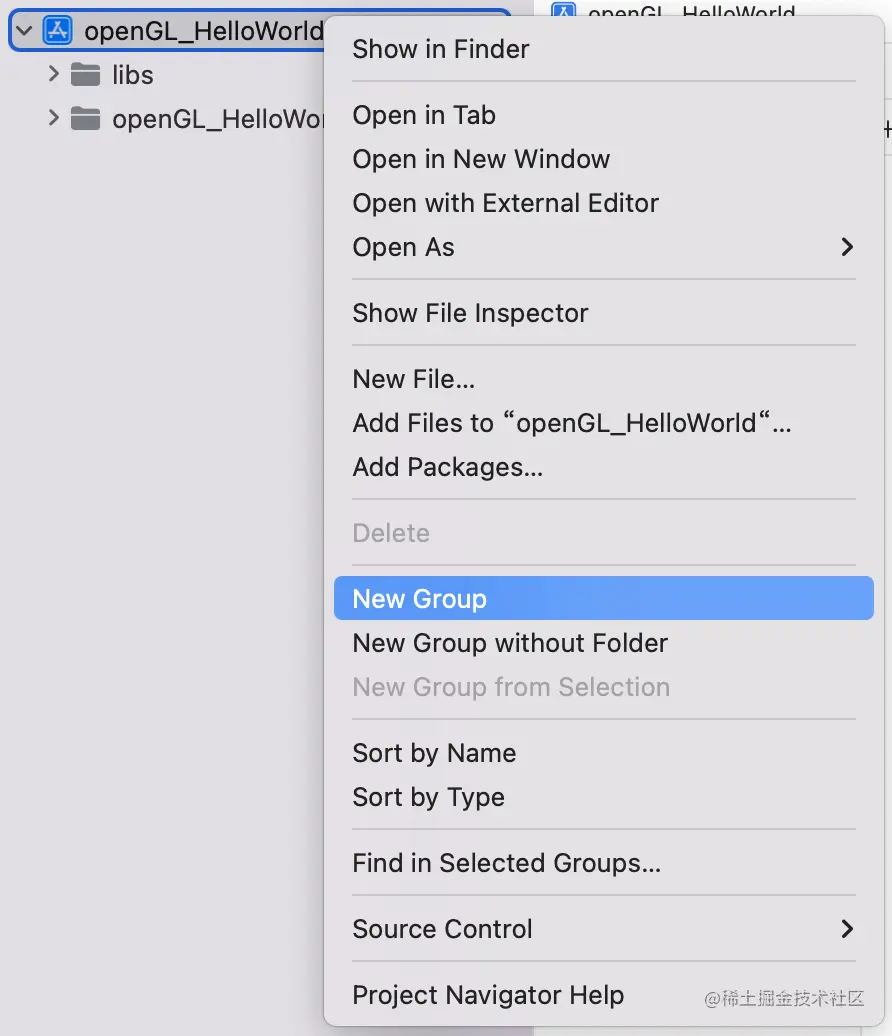Choose Open in New Window

[604, 159]
